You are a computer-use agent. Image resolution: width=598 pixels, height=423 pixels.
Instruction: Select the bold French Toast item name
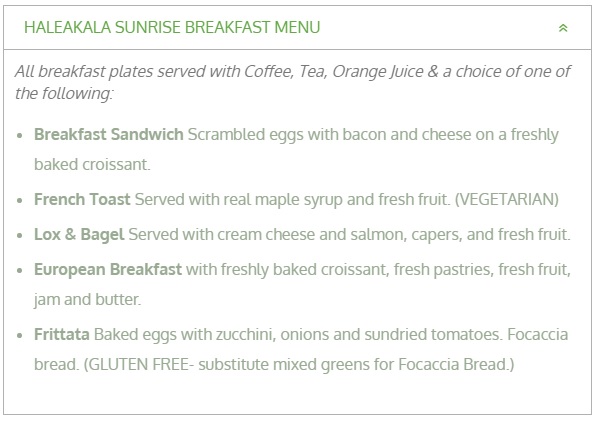82,199
